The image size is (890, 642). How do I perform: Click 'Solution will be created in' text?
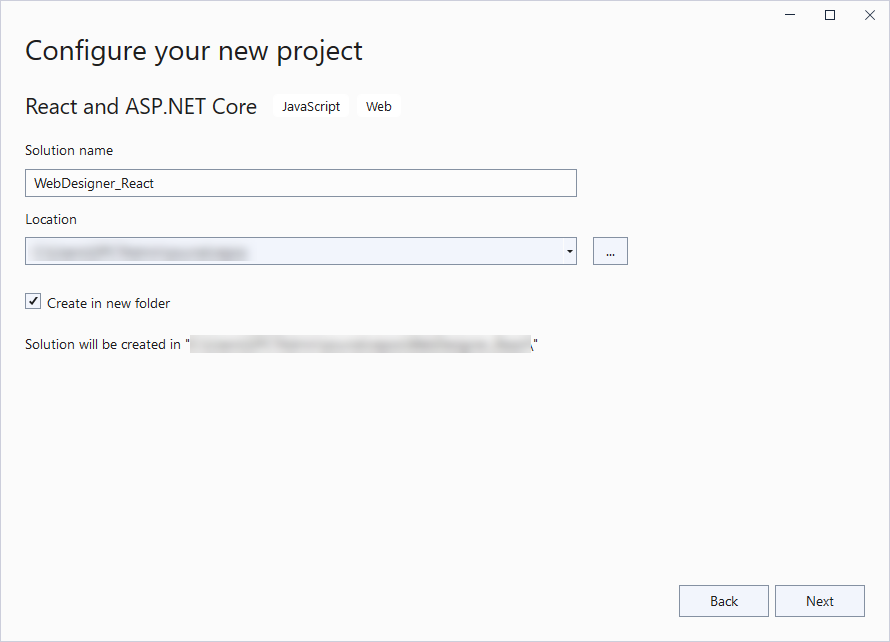[103, 345]
